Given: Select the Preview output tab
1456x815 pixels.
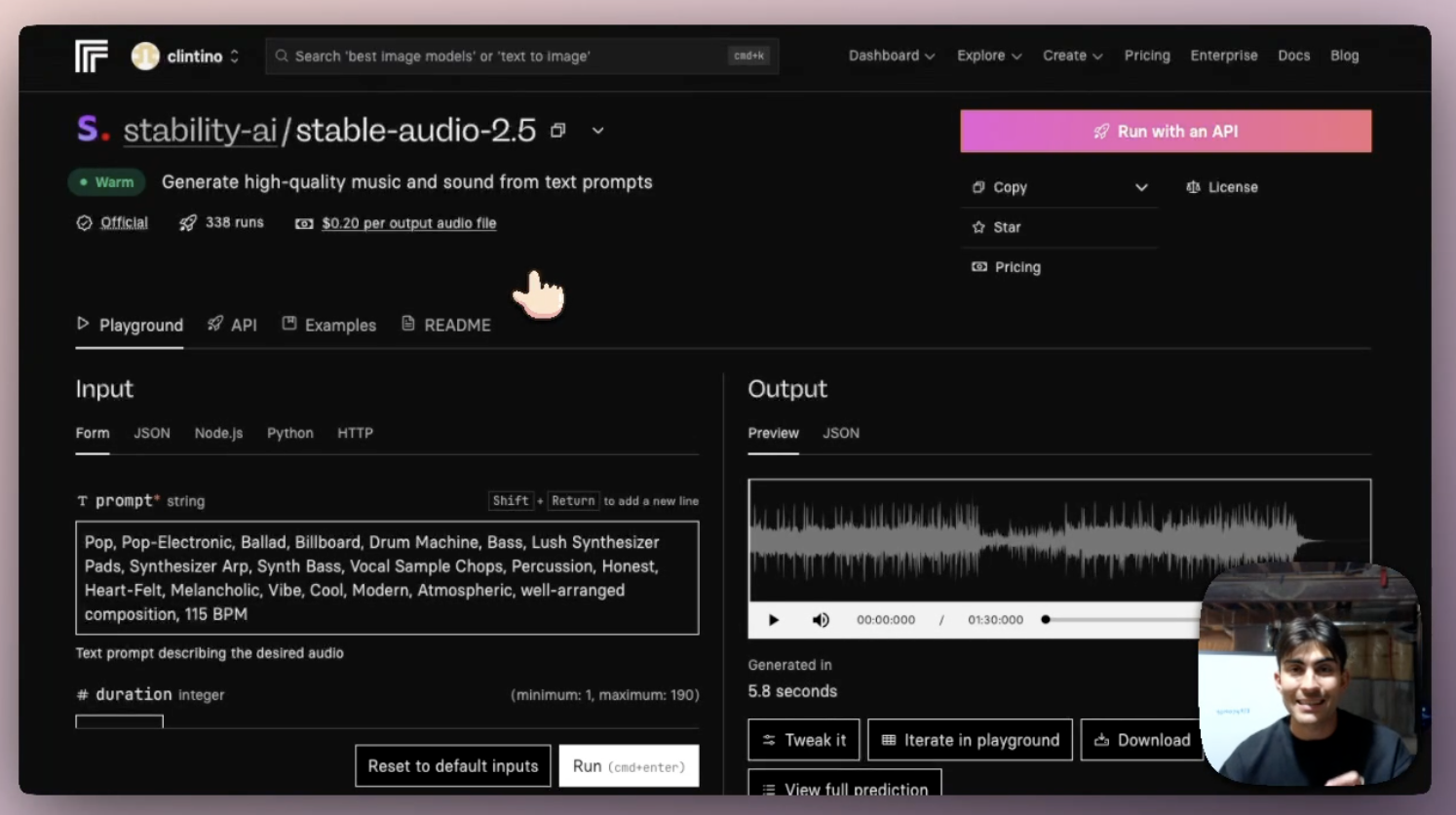Looking at the screenshot, I should click(773, 433).
